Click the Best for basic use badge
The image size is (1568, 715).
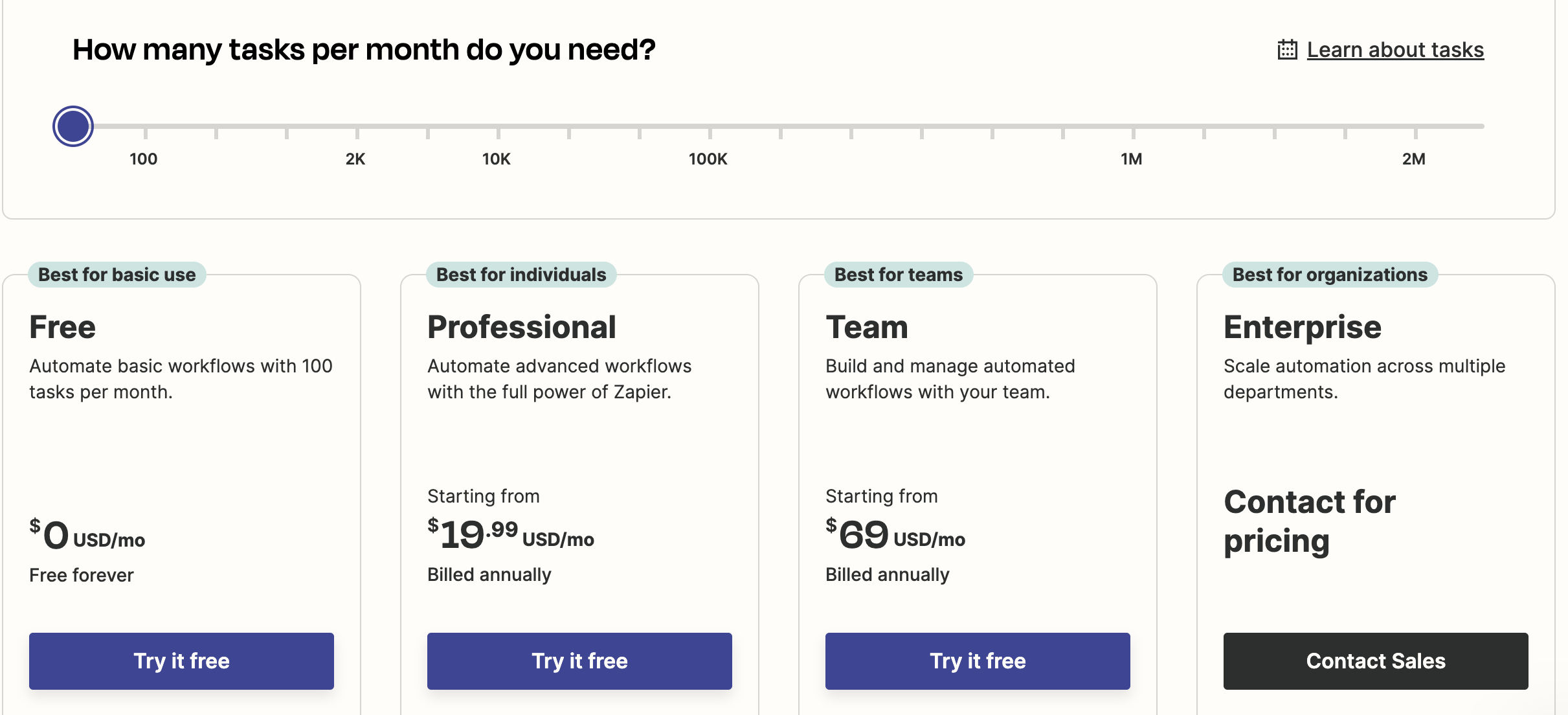(117, 275)
